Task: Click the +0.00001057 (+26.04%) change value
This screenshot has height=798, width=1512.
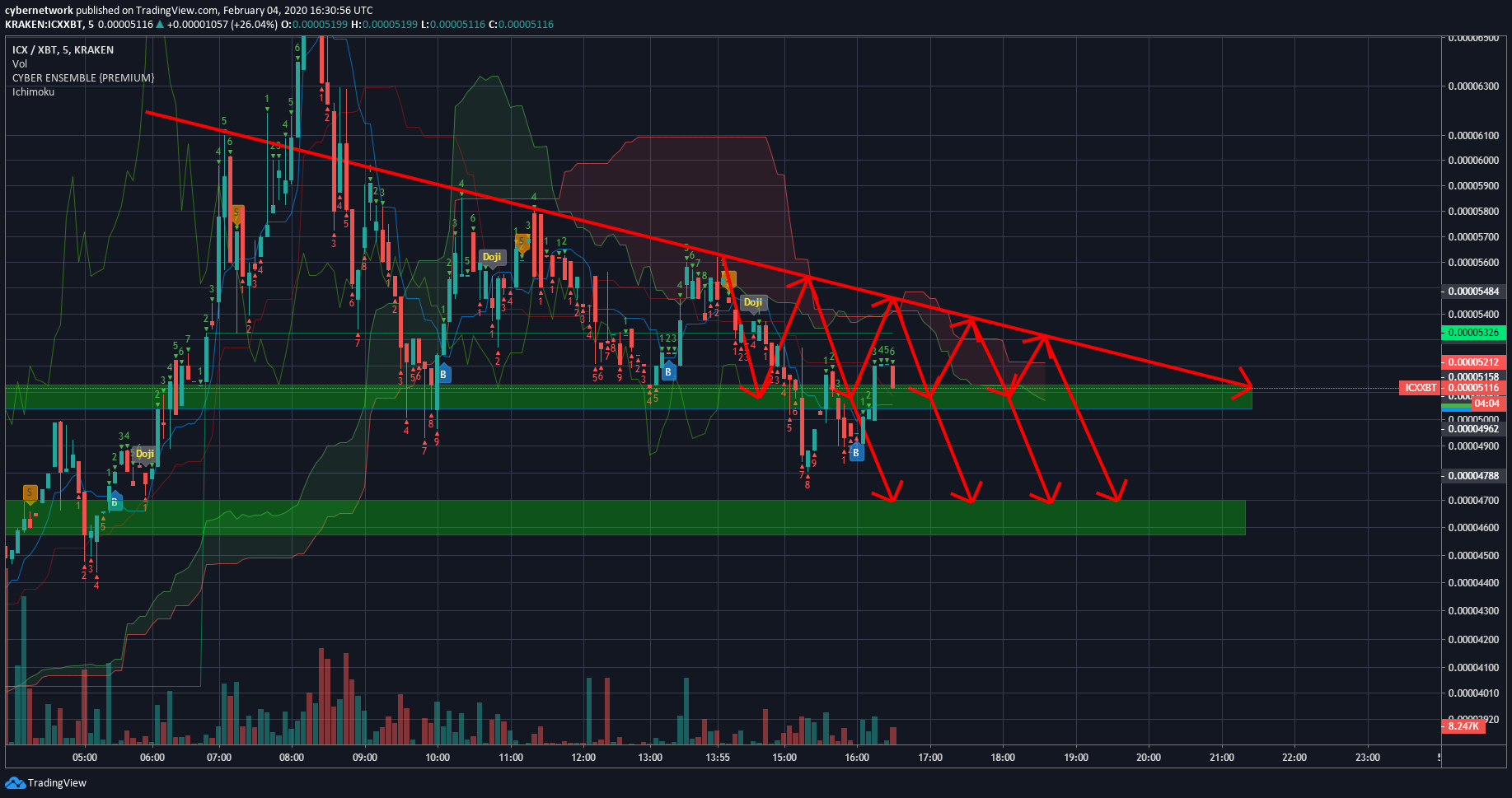Action: tap(222, 25)
